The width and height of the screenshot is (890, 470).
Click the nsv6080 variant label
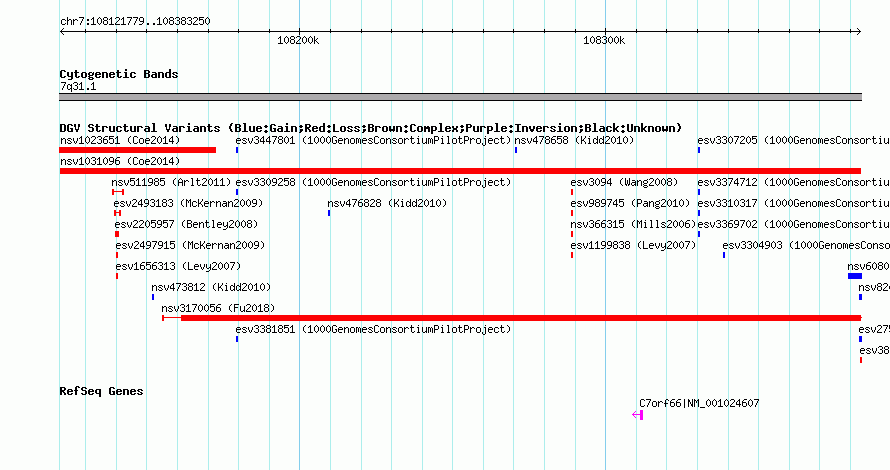[868, 266]
